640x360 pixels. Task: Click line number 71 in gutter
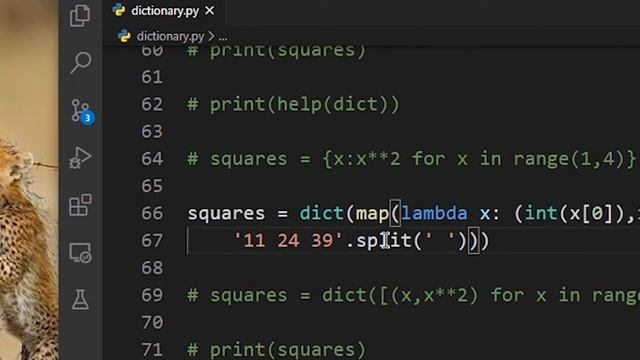(152, 350)
